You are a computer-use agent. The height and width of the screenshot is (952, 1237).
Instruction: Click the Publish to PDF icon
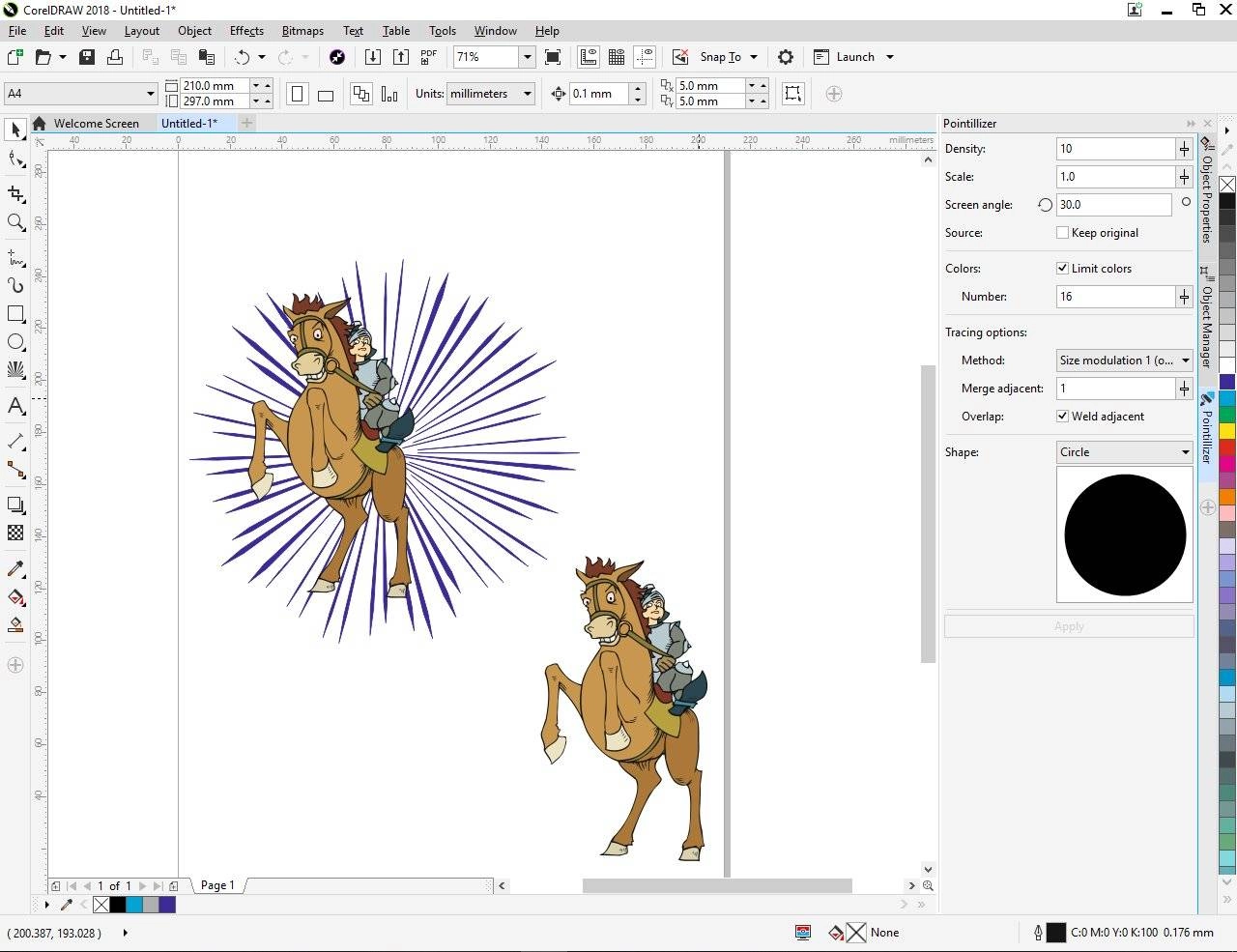429,57
